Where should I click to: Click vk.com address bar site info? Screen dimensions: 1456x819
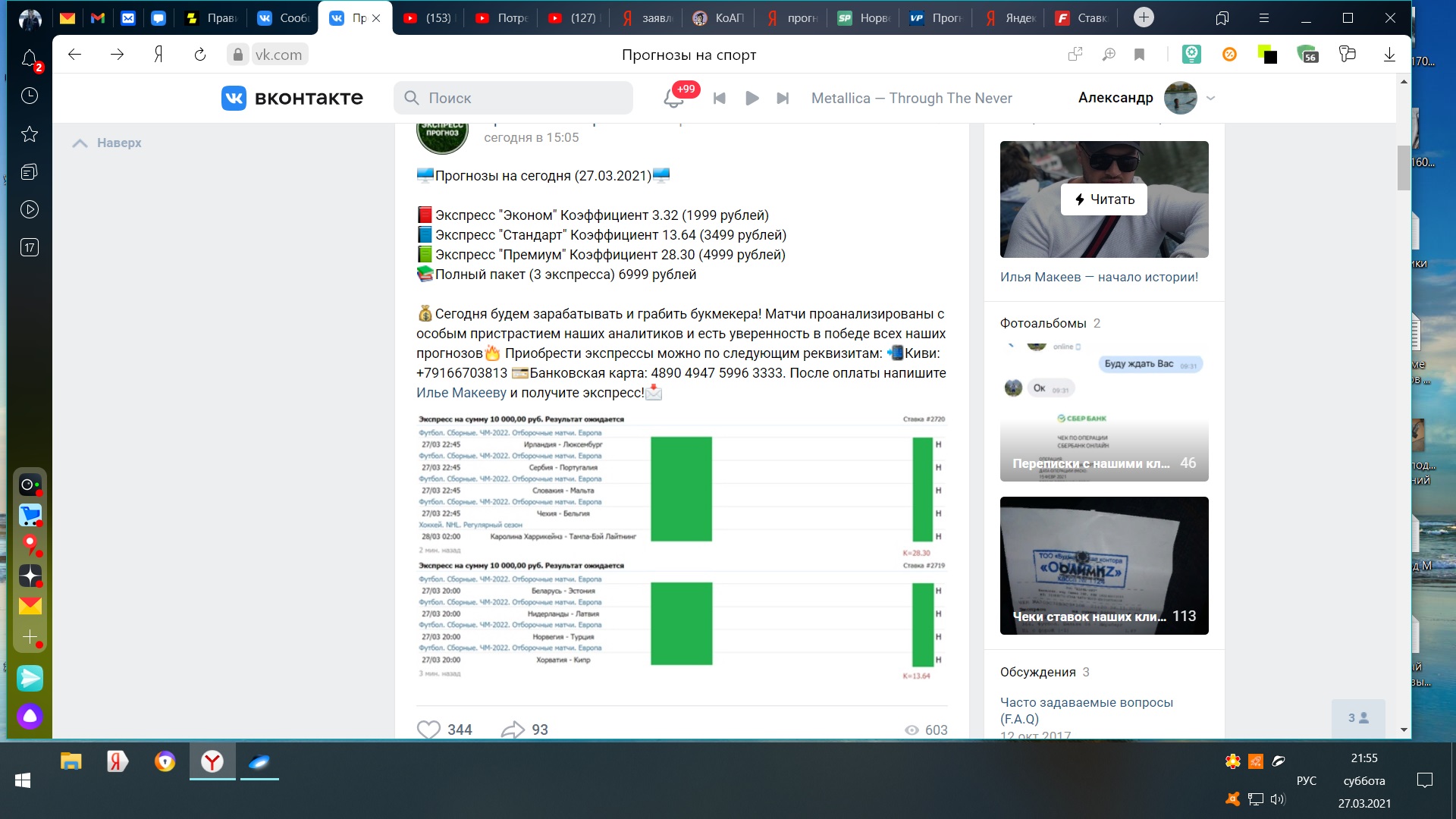point(238,54)
